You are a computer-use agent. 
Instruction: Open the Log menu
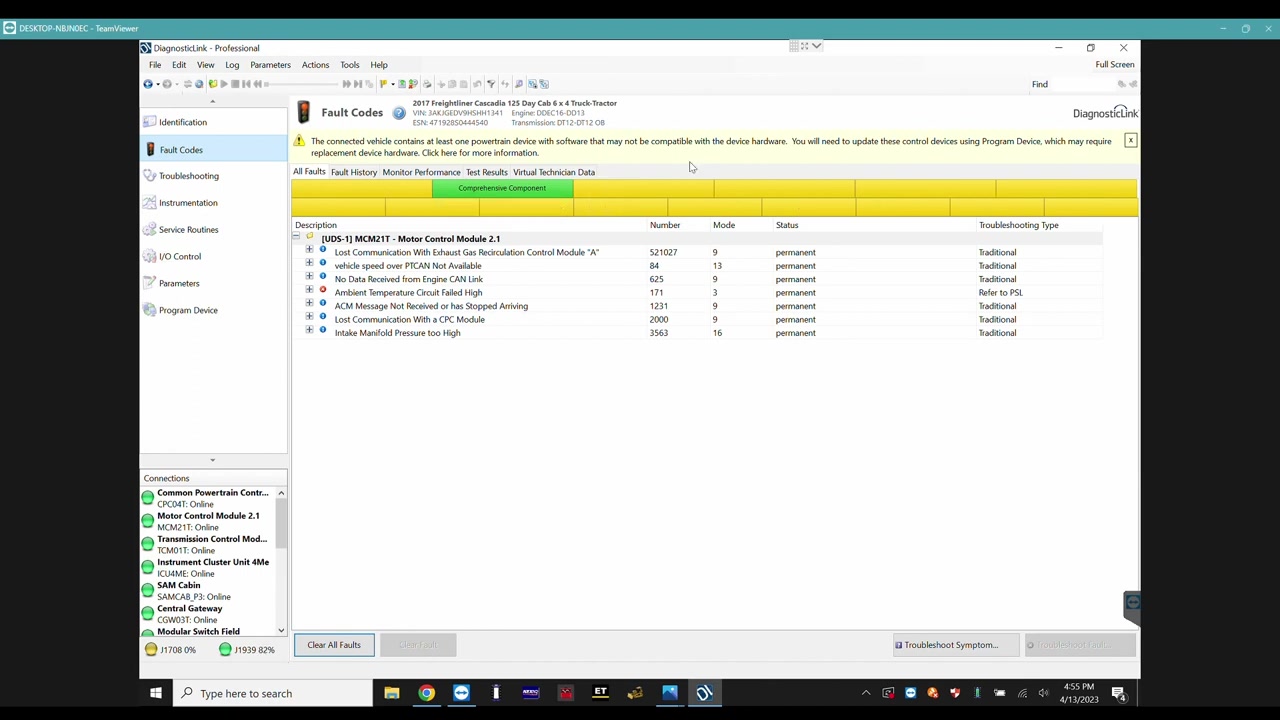point(232,65)
